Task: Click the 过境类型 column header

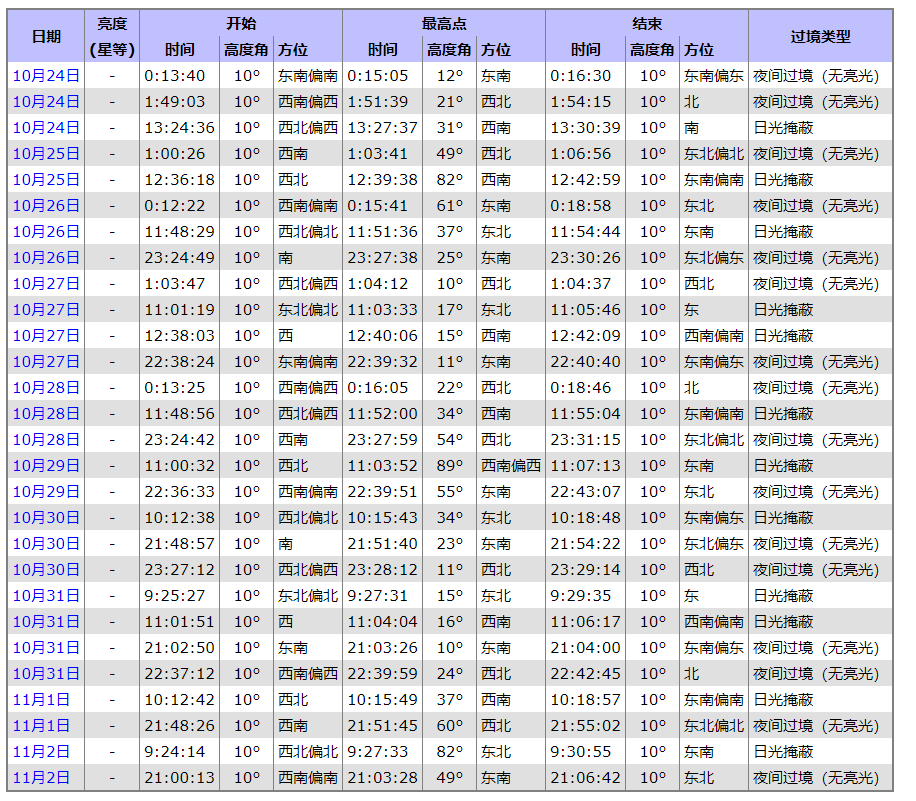Action: tap(820, 37)
